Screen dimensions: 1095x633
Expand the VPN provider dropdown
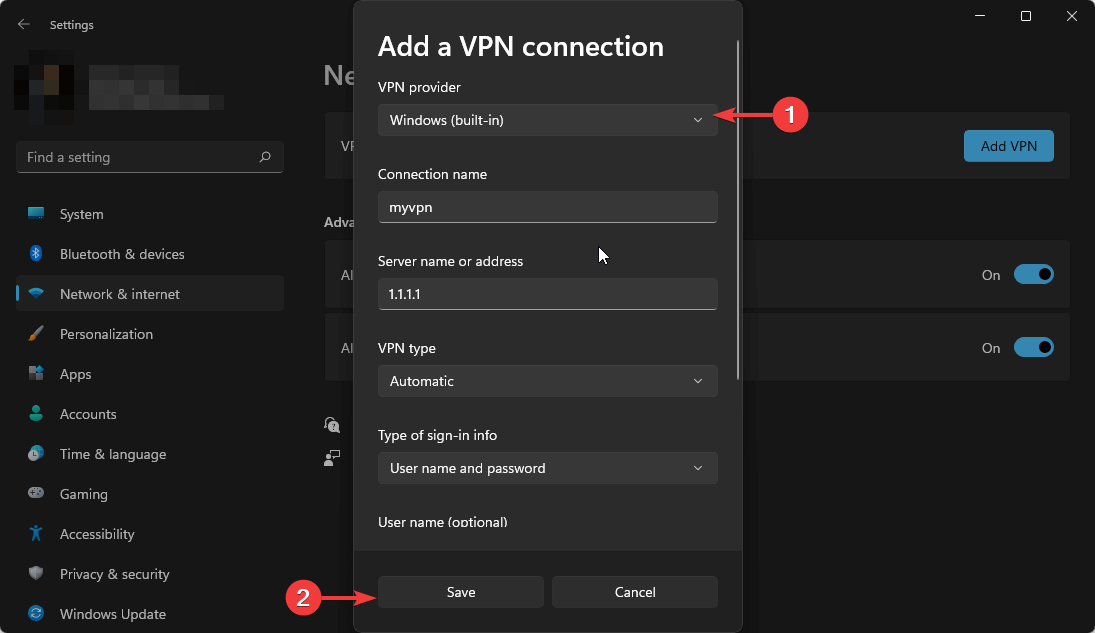point(548,120)
